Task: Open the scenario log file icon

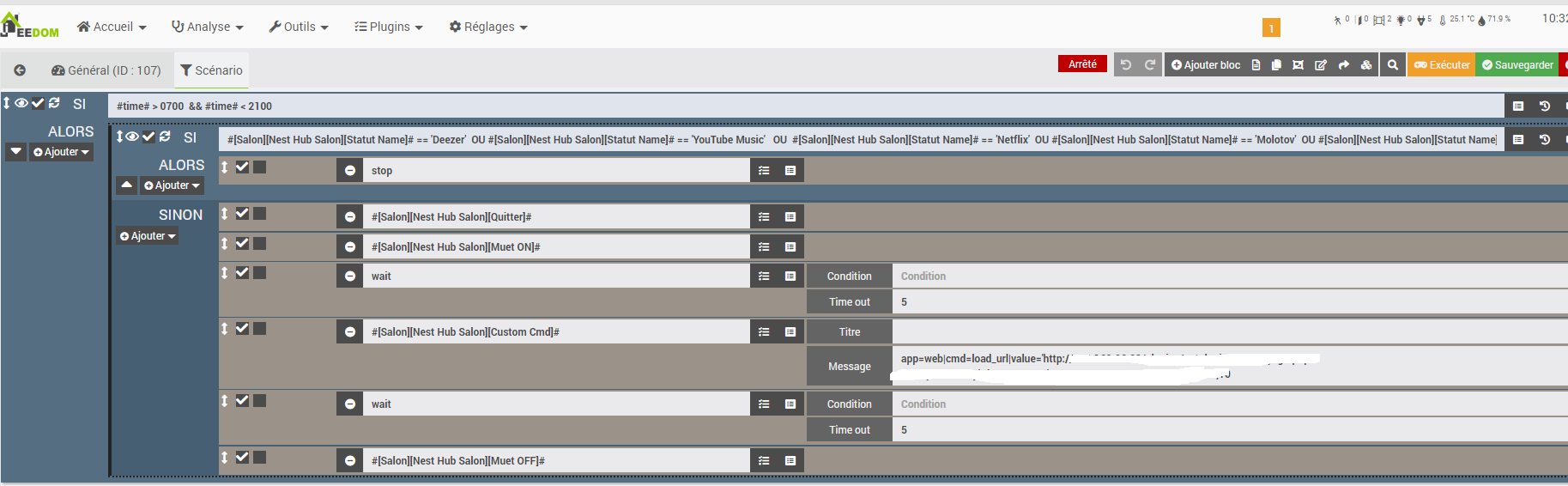Action: click(1256, 64)
